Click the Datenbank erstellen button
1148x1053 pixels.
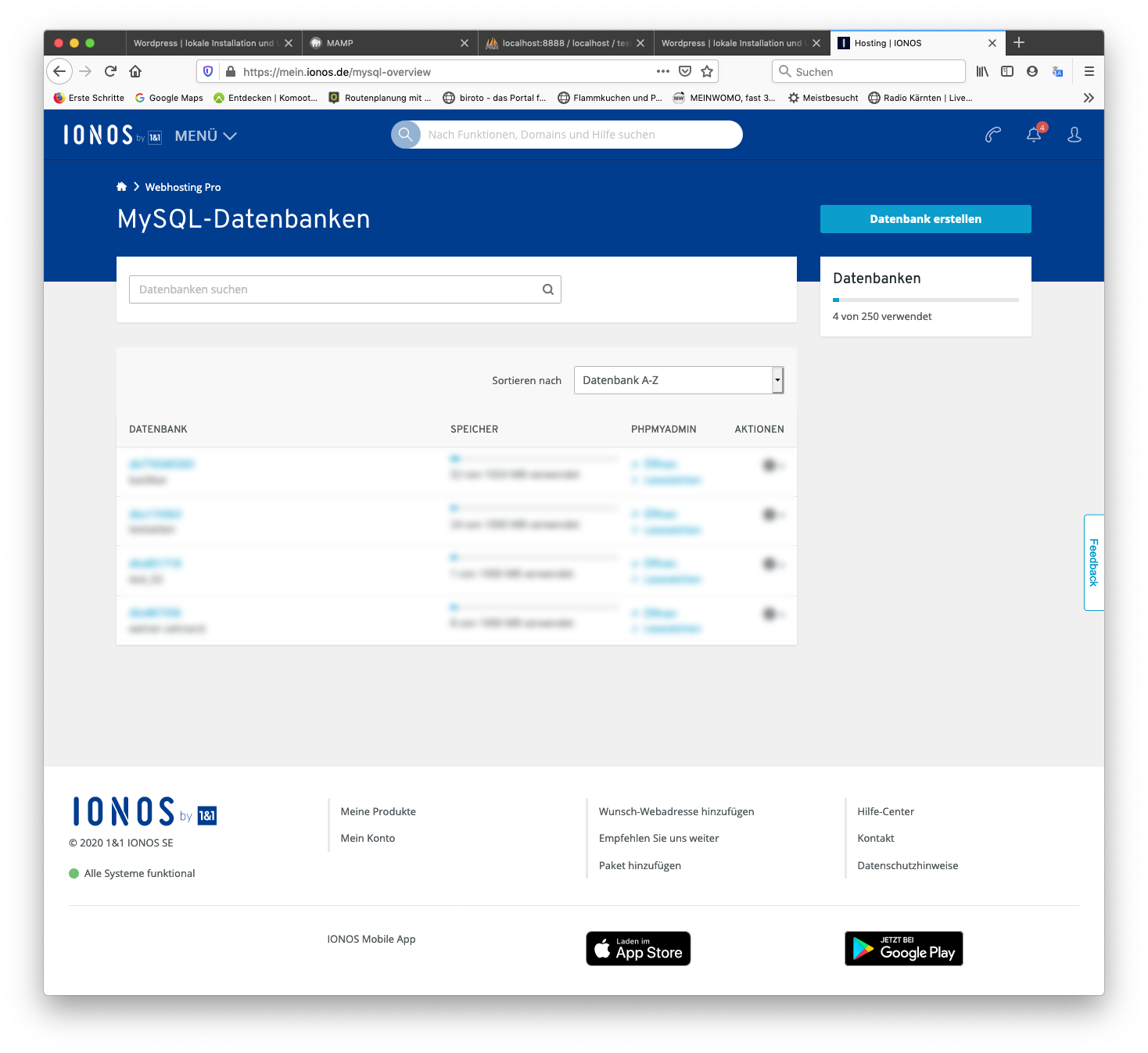tap(925, 219)
